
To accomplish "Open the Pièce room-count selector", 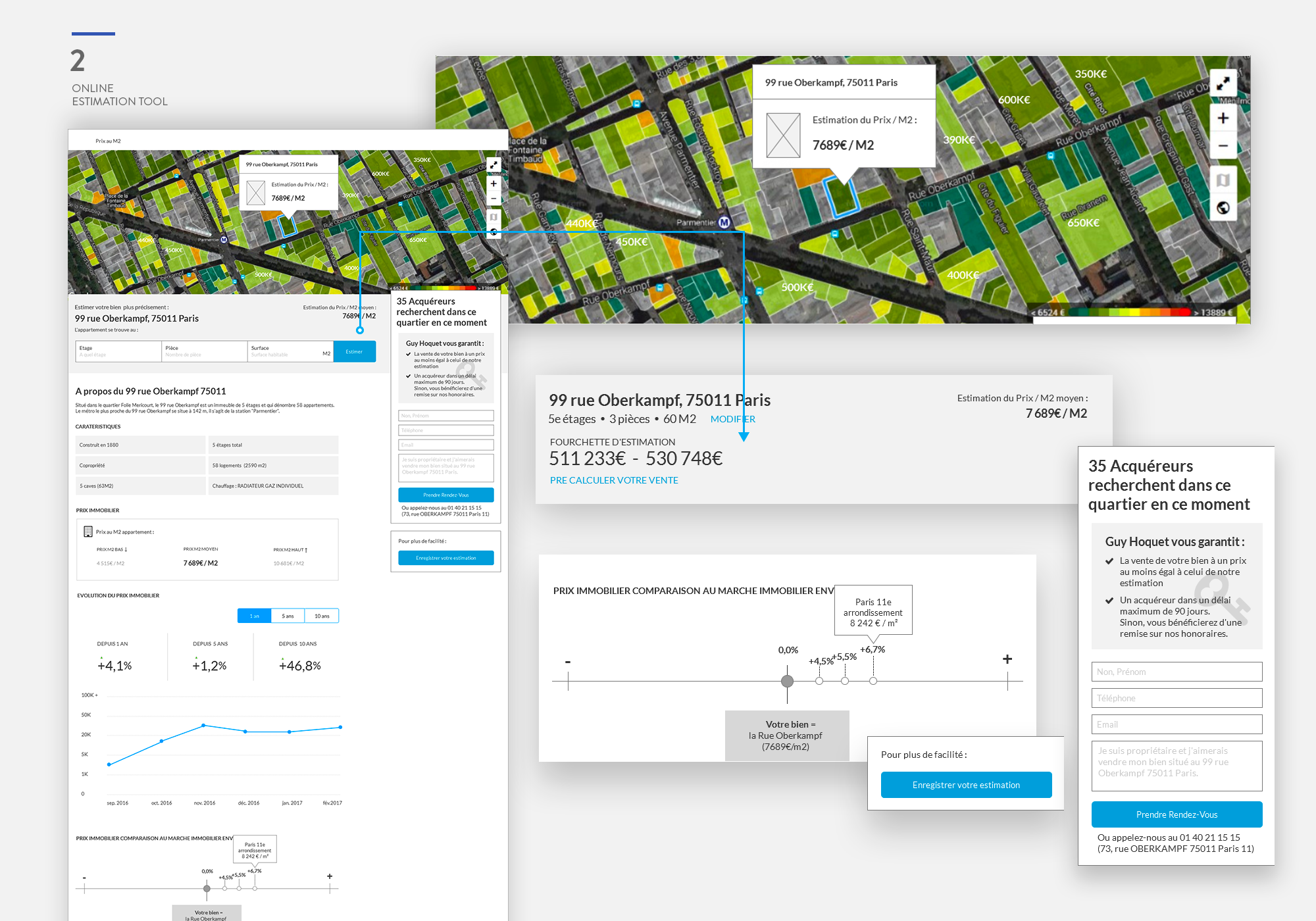I will point(204,351).
